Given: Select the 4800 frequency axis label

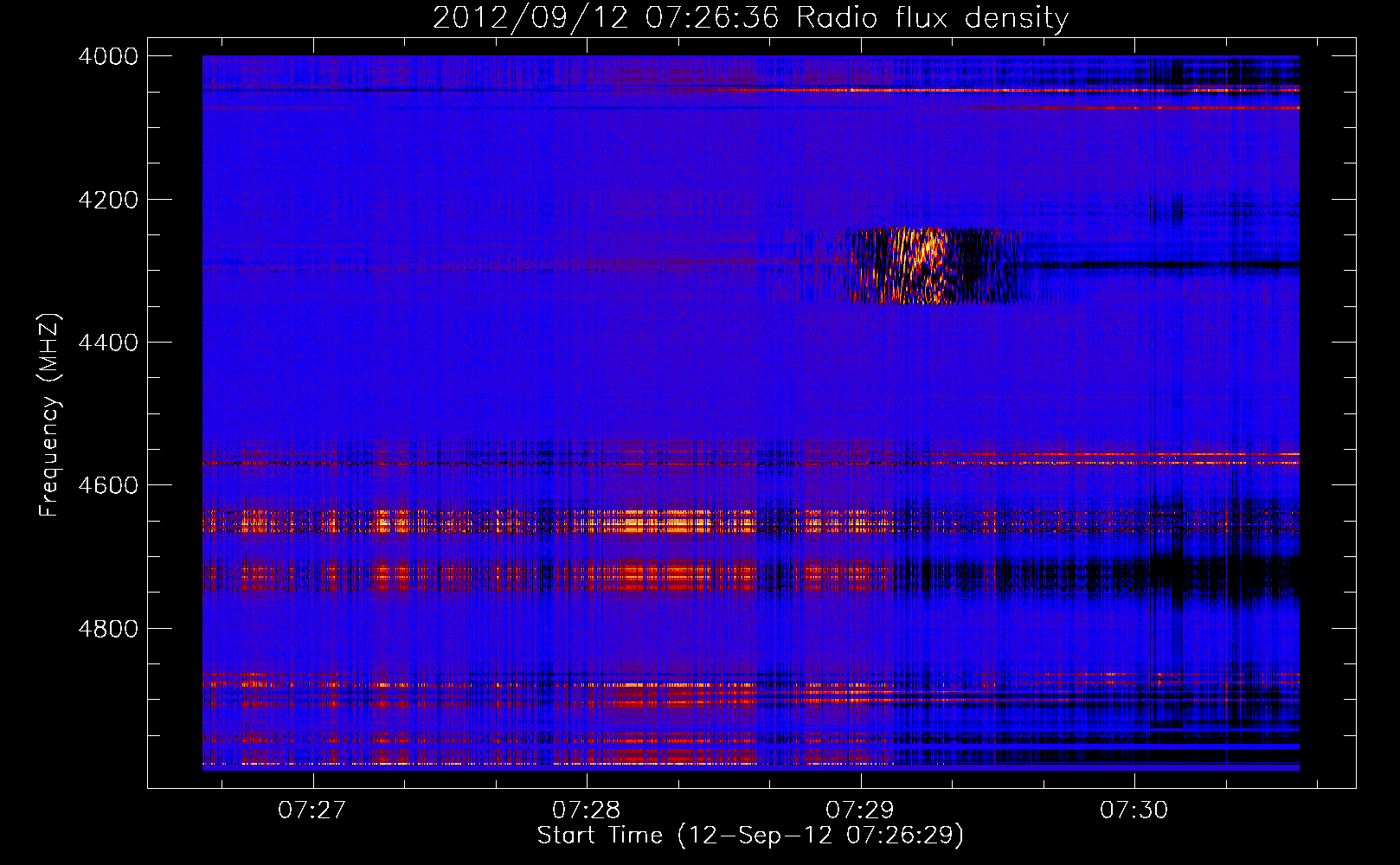Looking at the screenshot, I should click(108, 628).
